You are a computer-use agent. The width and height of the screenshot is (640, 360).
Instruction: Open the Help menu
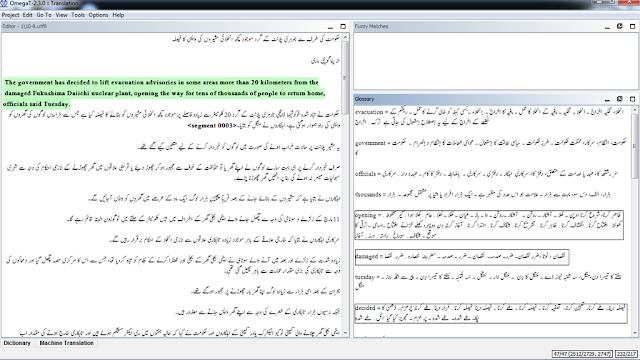coord(118,15)
